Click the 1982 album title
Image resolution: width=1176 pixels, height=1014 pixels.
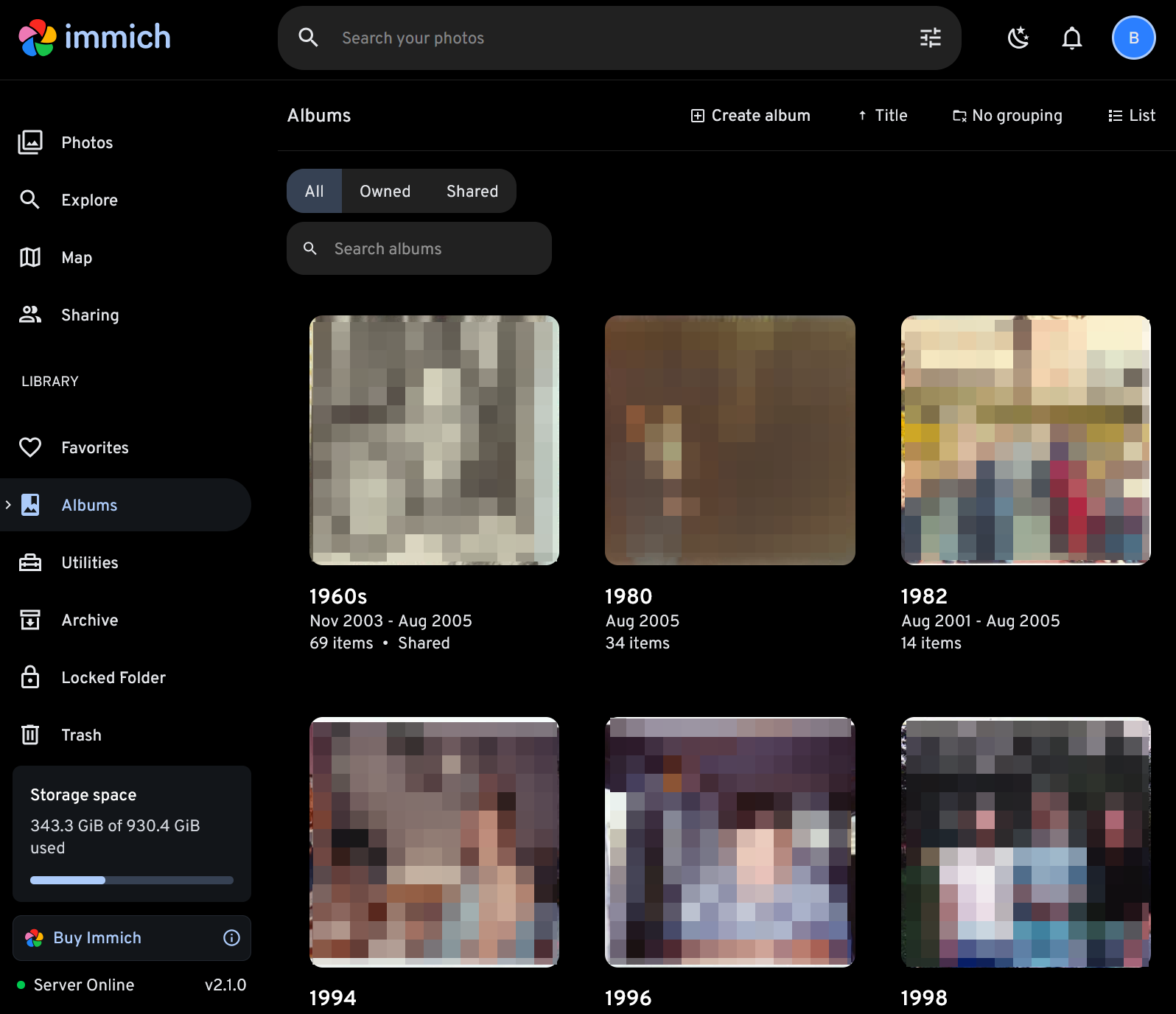[924, 596]
